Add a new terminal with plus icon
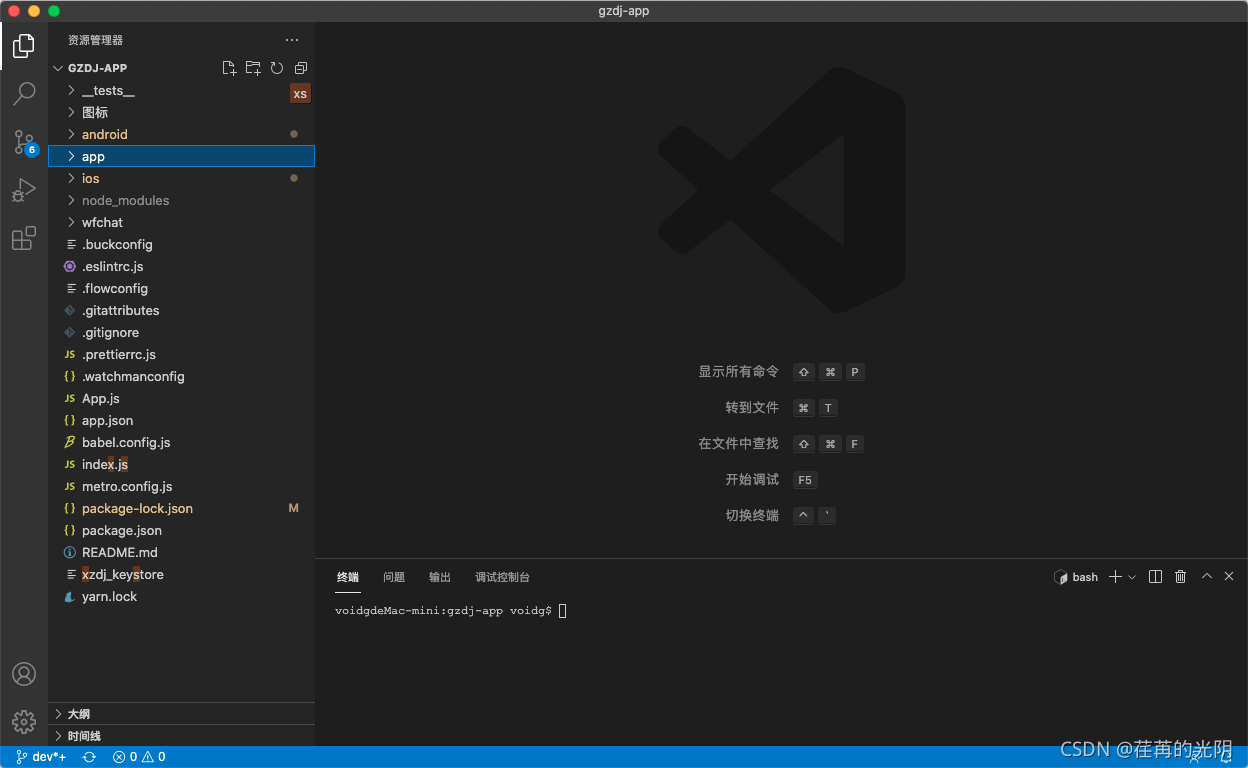This screenshot has width=1248, height=768. pyautogui.click(x=1115, y=577)
